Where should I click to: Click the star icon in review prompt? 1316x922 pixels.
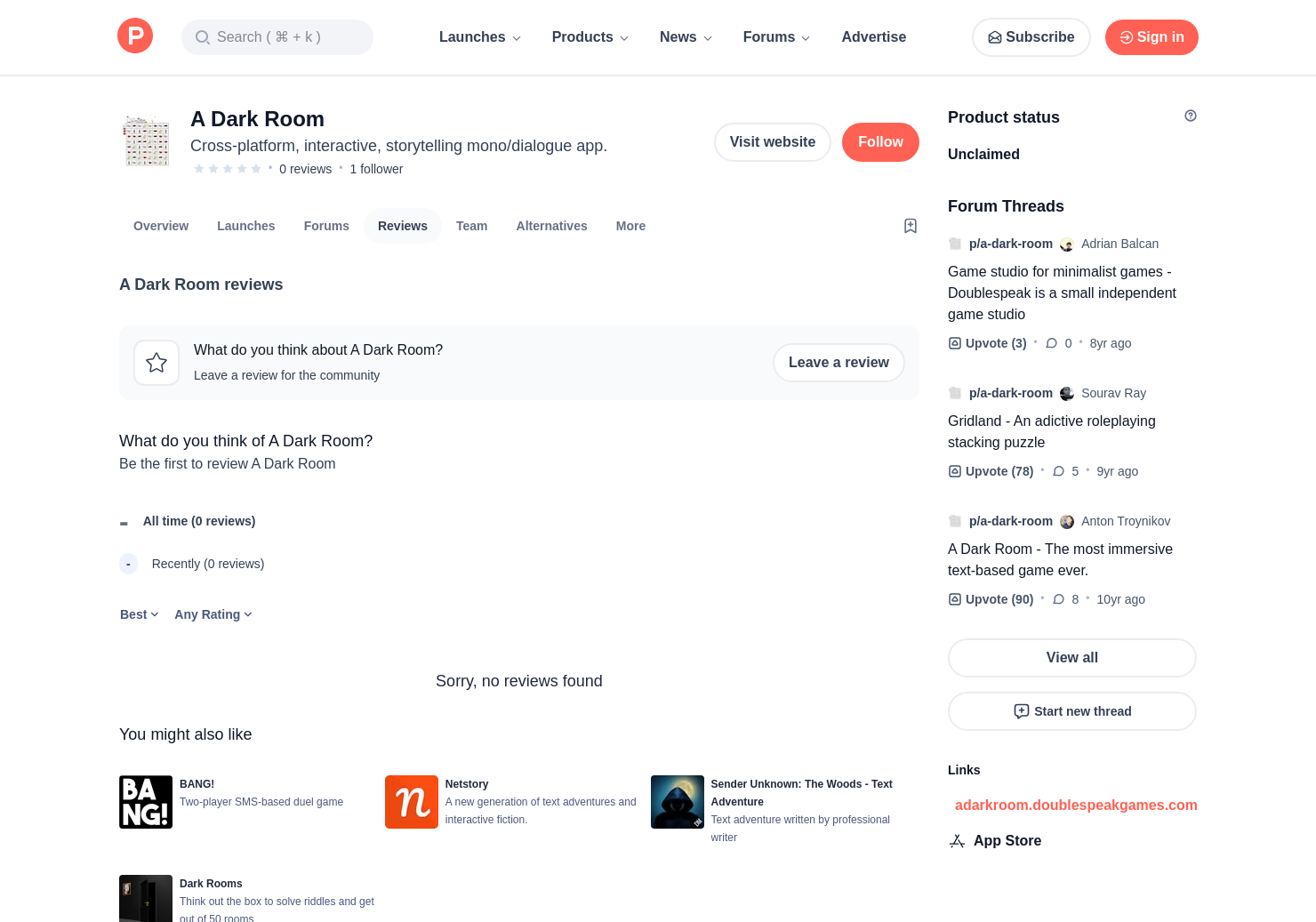[x=156, y=363]
